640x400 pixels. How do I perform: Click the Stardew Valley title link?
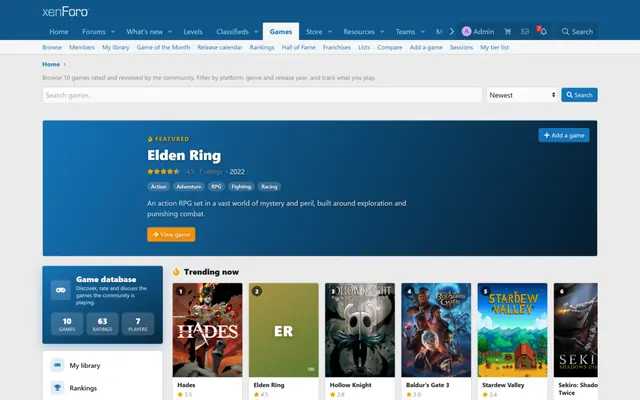point(503,385)
